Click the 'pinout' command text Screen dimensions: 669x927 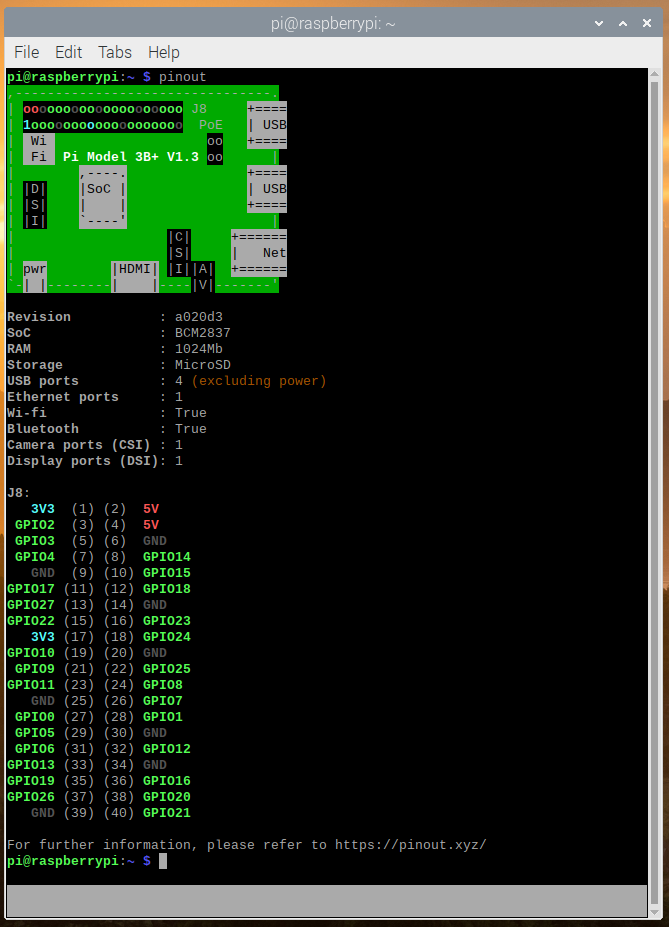pyautogui.click(x=183, y=77)
